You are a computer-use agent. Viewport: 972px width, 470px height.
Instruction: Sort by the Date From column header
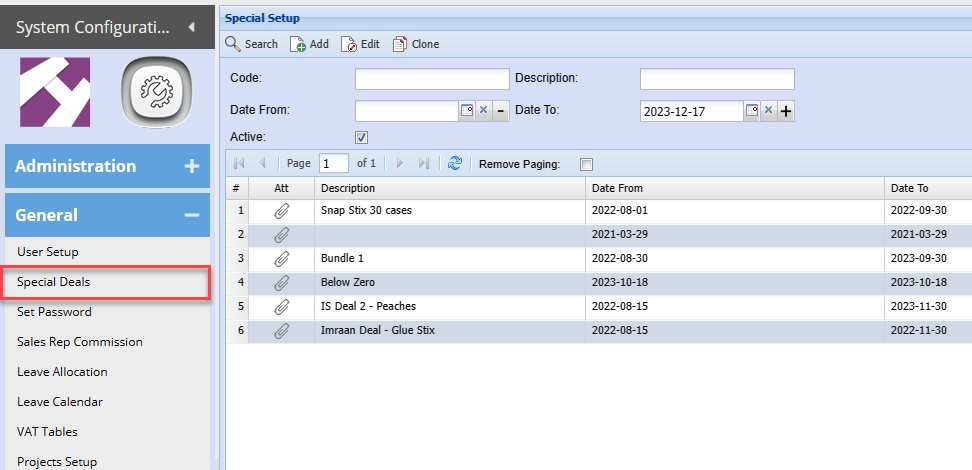[x=735, y=188]
